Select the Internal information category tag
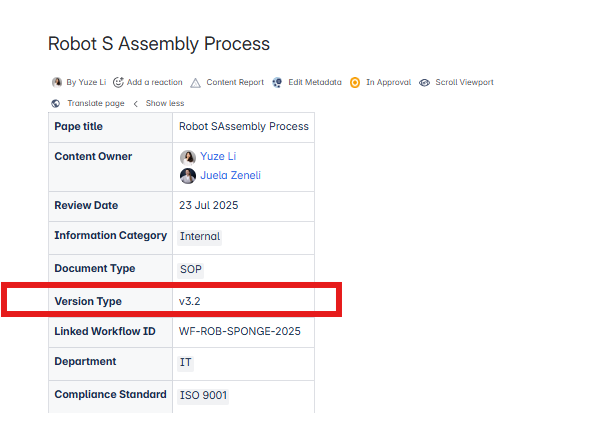The image size is (591, 424). click(x=200, y=236)
